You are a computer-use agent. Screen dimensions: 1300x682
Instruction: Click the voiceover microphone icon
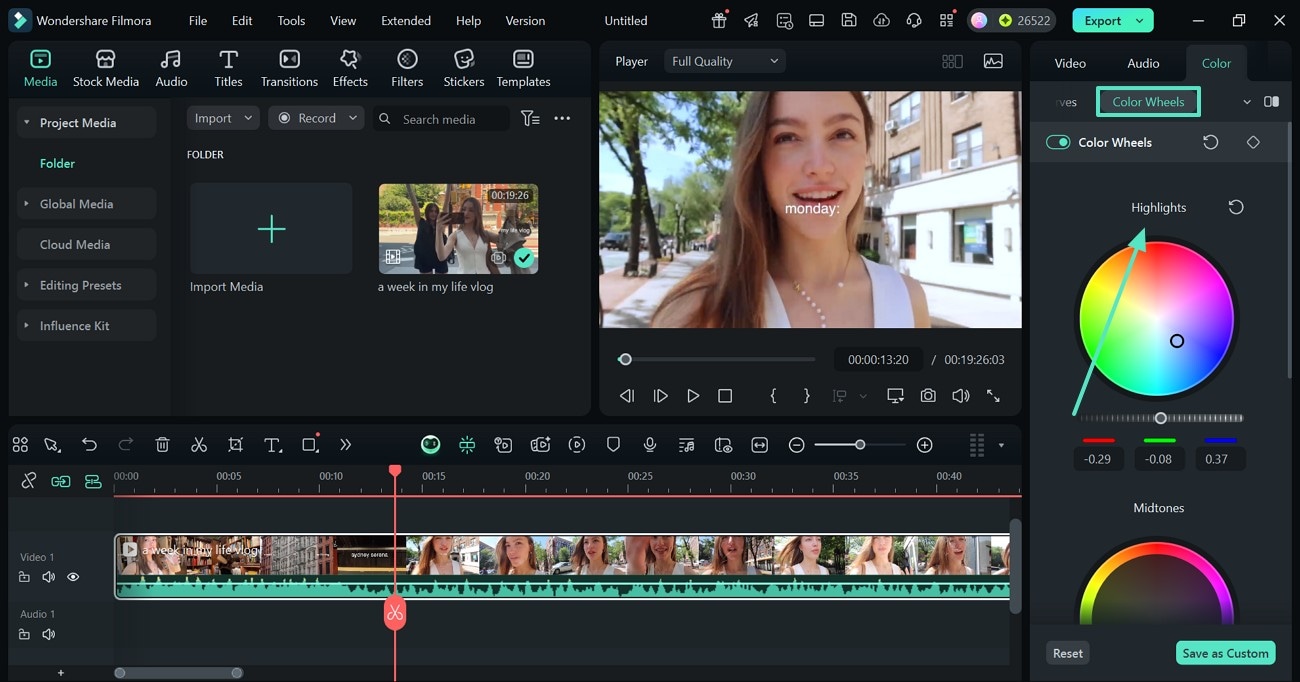[x=650, y=445]
